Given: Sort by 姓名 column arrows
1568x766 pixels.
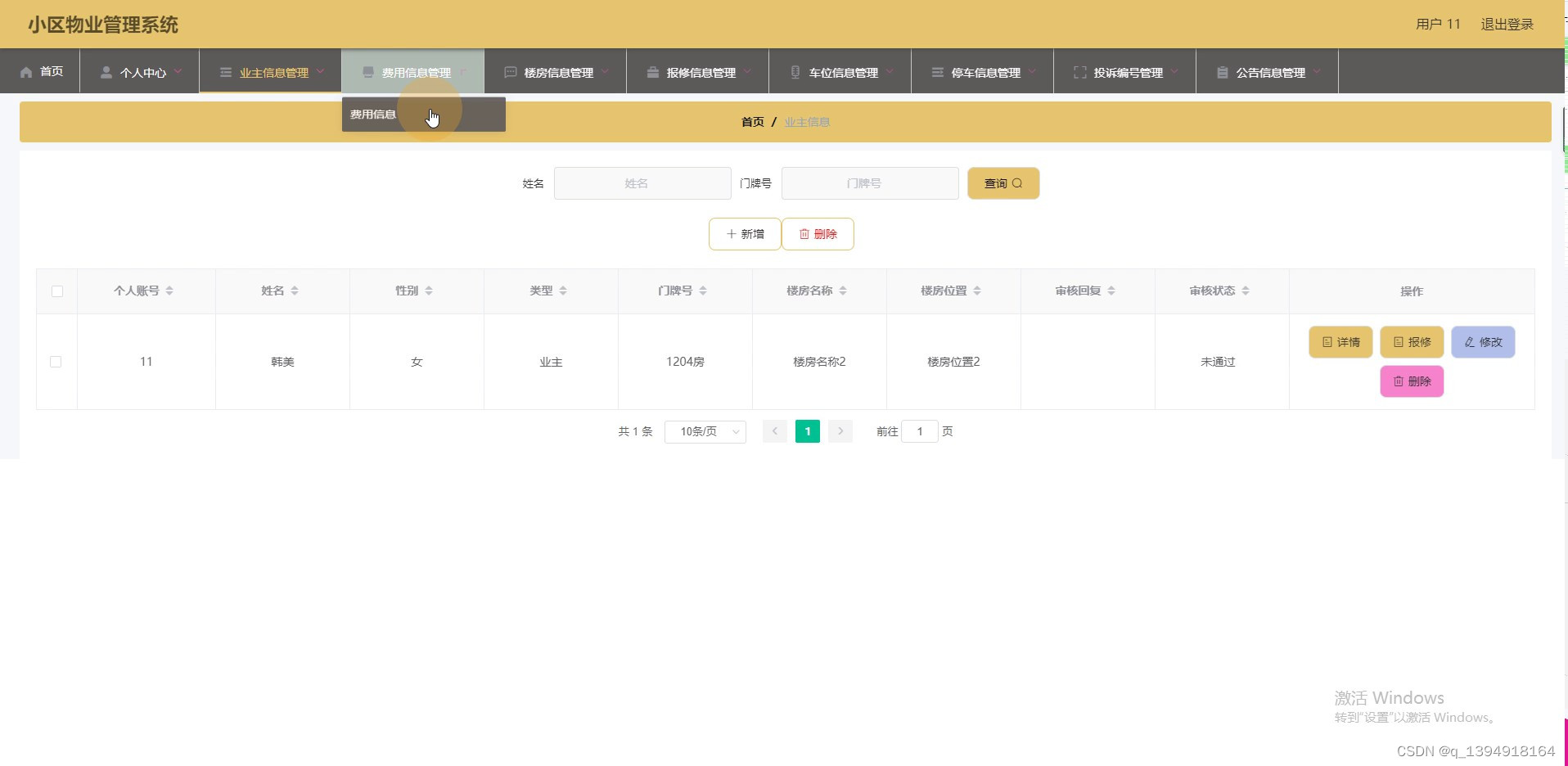Looking at the screenshot, I should (295, 291).
